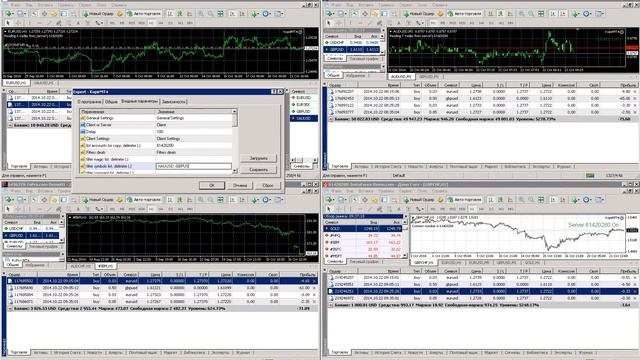Open the Общие tab in Expert dialog

[111, 101]
